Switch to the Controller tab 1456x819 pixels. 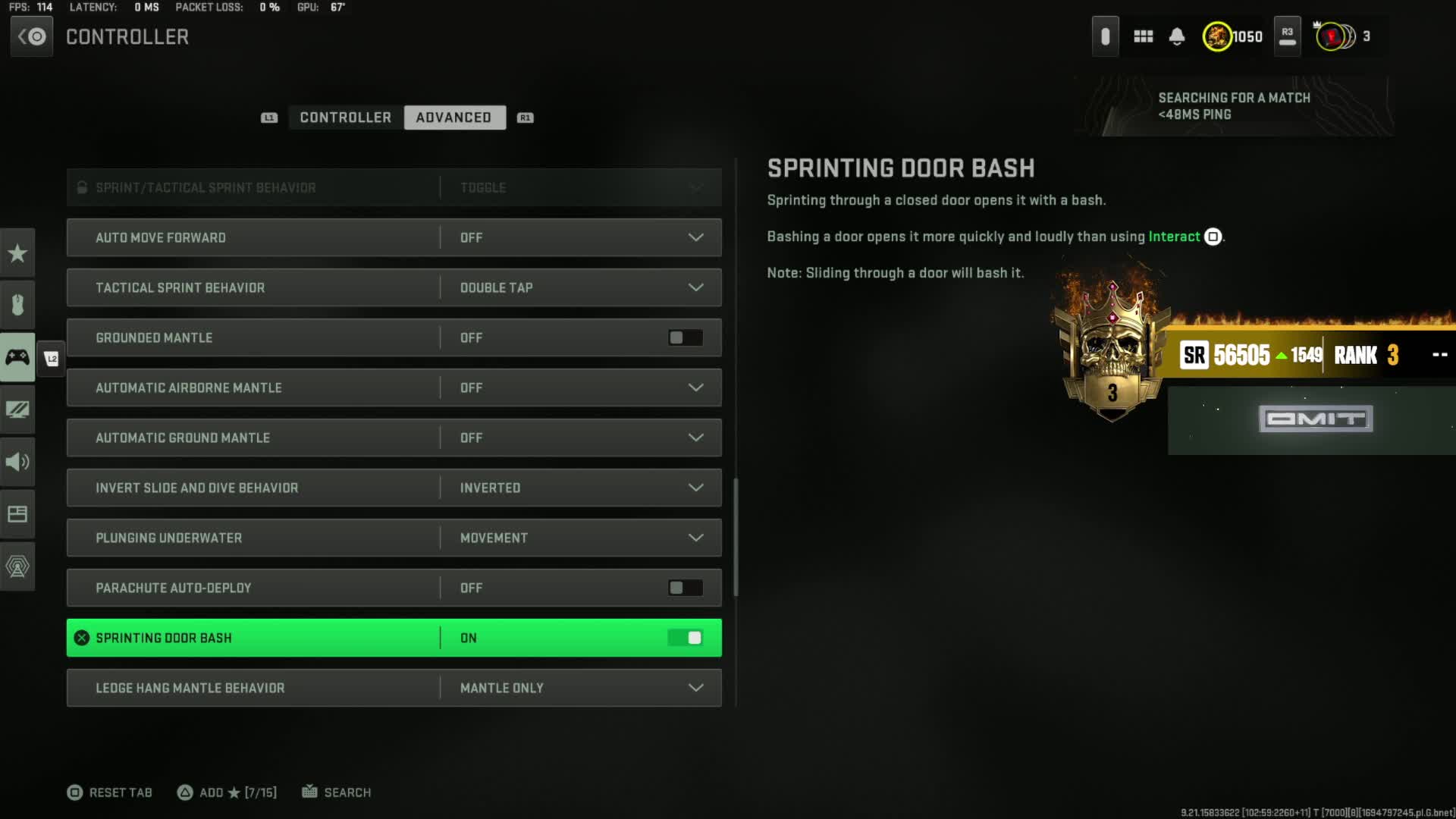tap(346, 118)
